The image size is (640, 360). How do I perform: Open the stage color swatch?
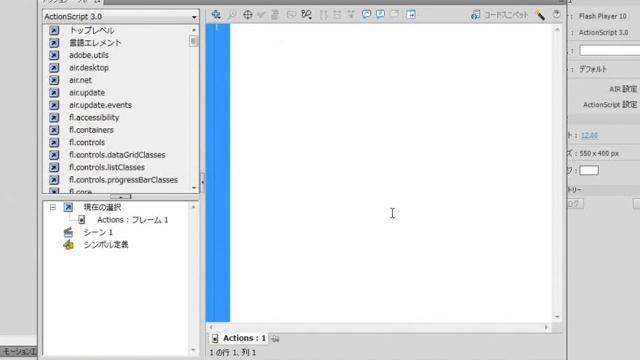tap(589, 170)
